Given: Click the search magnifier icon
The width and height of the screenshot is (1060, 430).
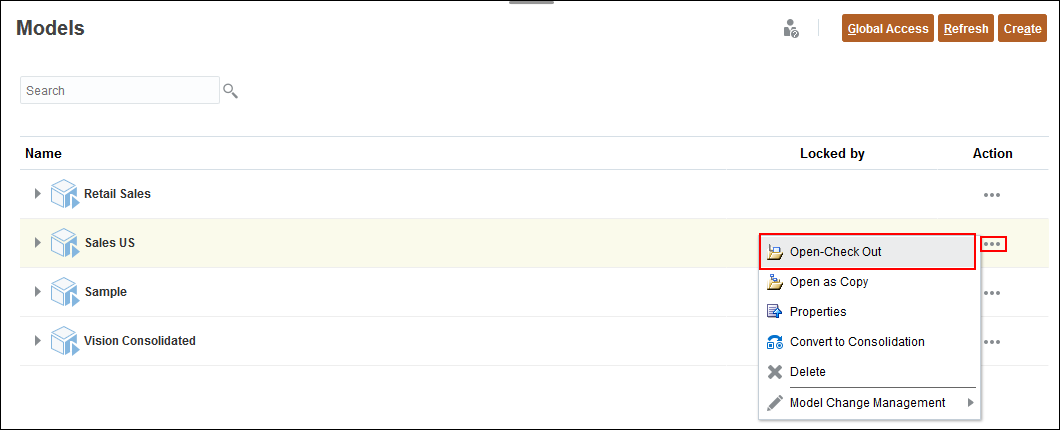Looking at the screenshot, I should pos(231,91).
